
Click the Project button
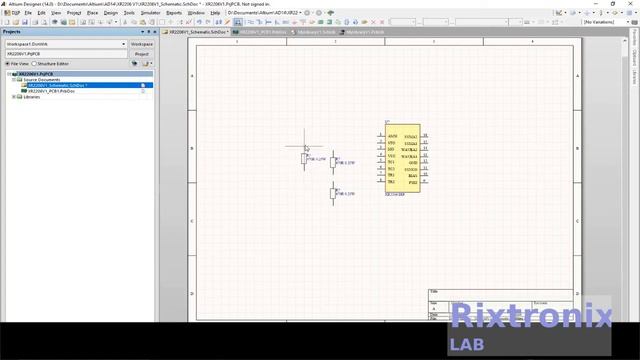point(142,54)
